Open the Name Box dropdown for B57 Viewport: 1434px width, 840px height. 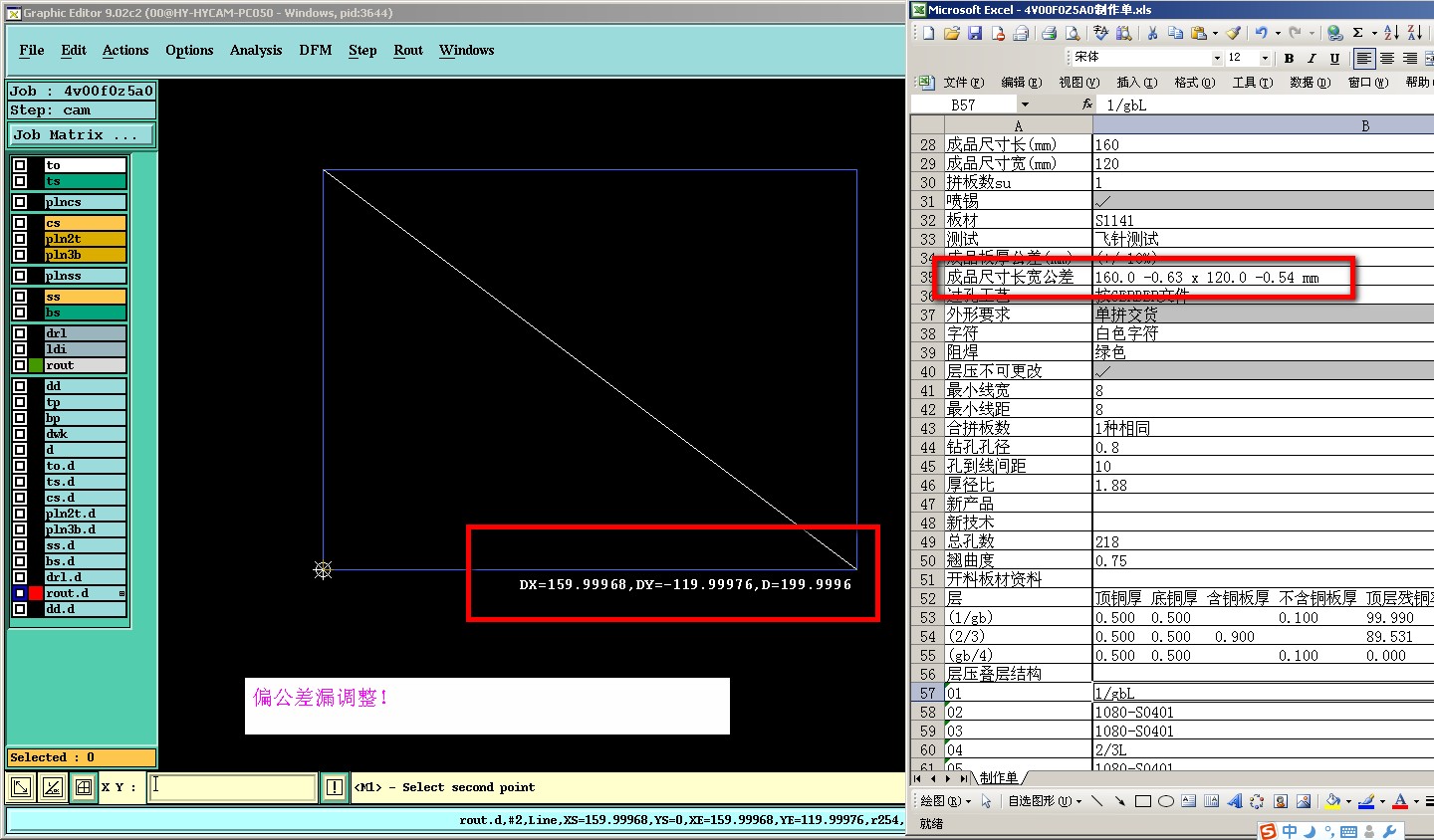coord(1024,105)
